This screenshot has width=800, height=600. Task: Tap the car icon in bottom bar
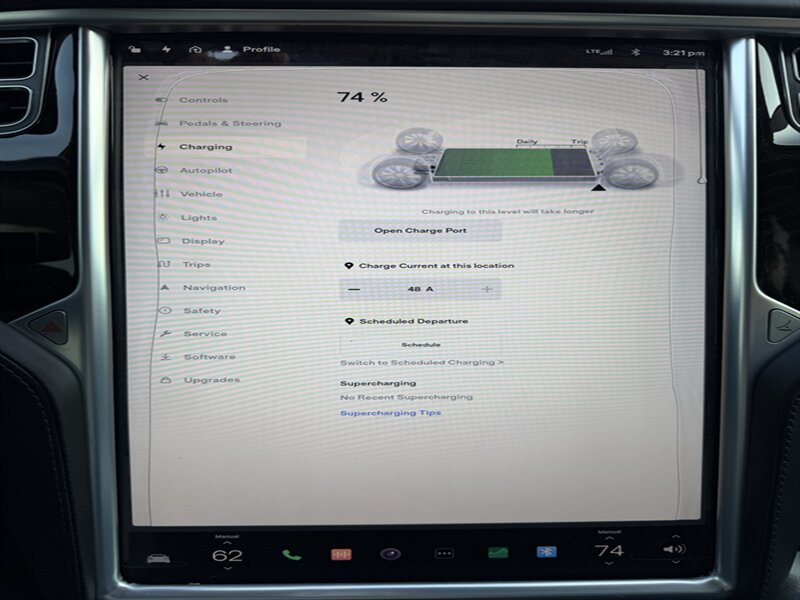tap(158, 557)
